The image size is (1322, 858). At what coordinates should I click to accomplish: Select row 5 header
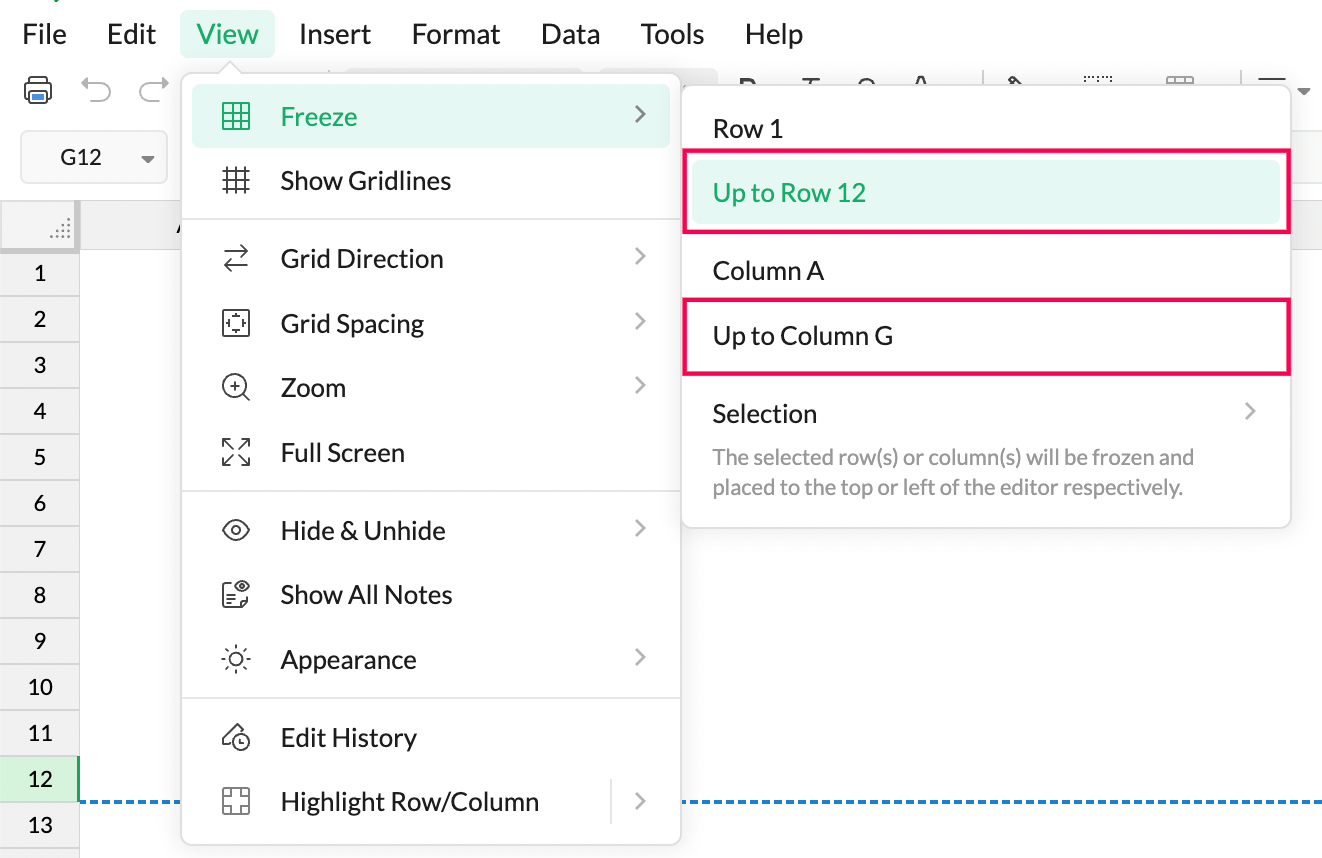tap(40, 457)
